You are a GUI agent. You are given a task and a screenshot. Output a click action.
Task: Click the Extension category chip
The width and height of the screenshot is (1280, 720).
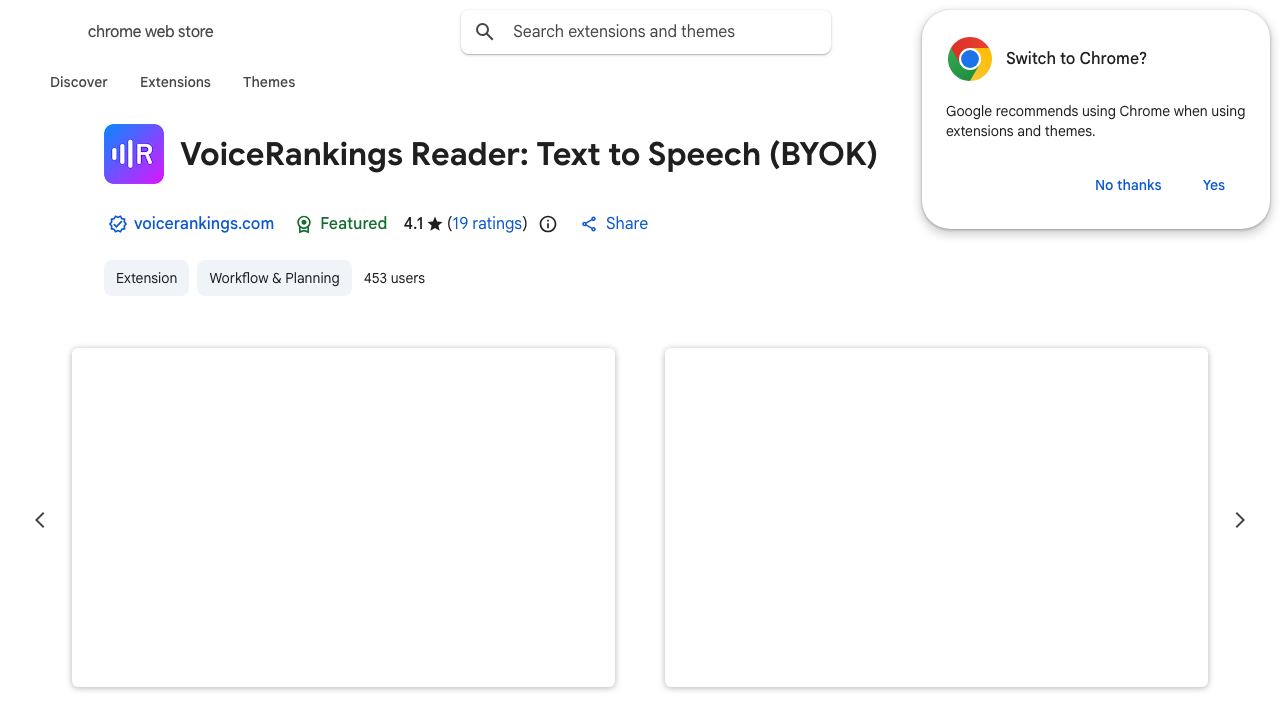pos(146,278)
